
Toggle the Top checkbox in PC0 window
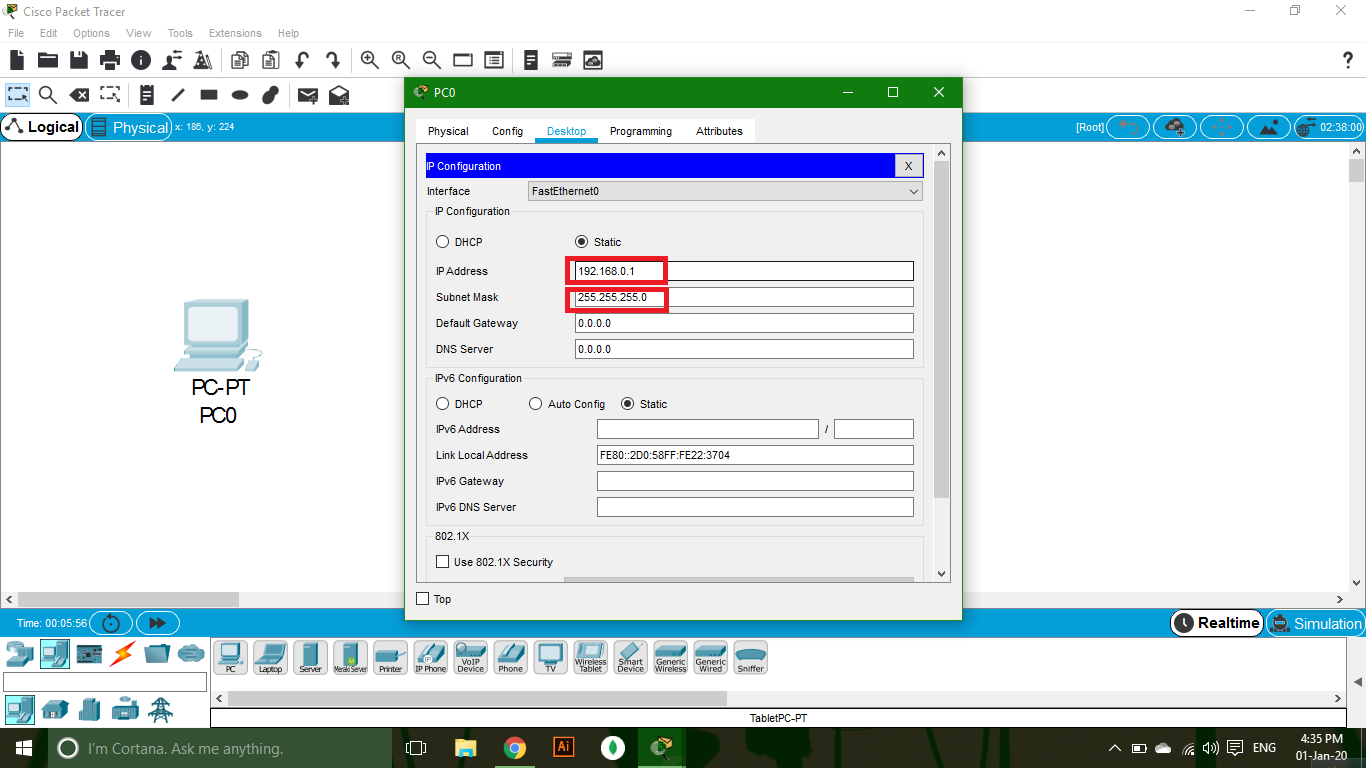pos(423,599)
